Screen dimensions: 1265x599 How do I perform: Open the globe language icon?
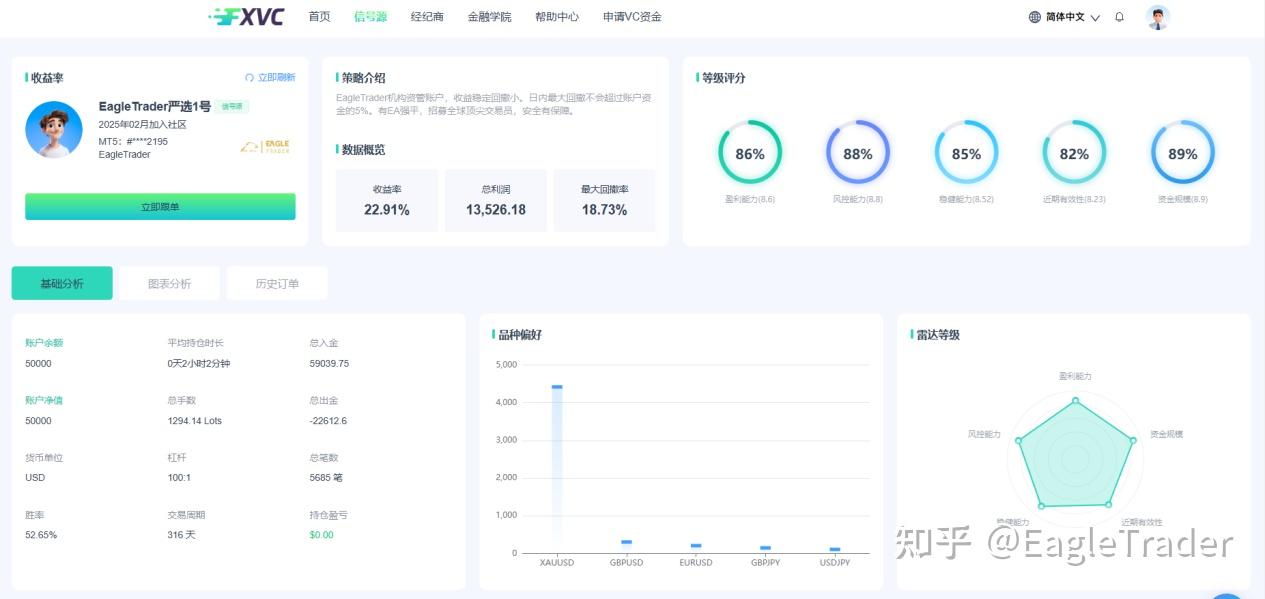pyautogui.click(x=1034, y=17)
